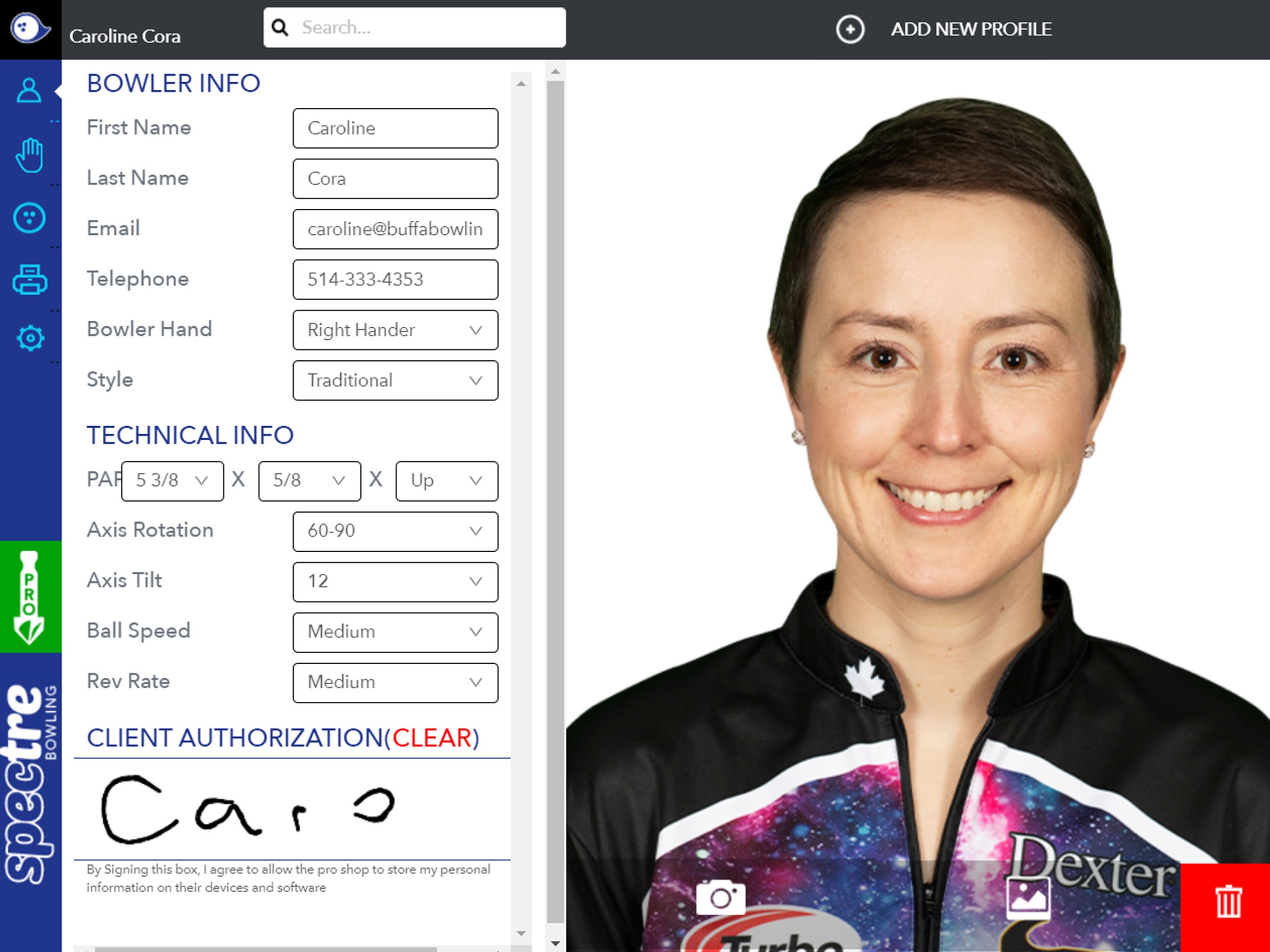Screen dimensions: 1270x952
Task: Open the PAP Up direction dropdown
Action: [x=446, y=481]
